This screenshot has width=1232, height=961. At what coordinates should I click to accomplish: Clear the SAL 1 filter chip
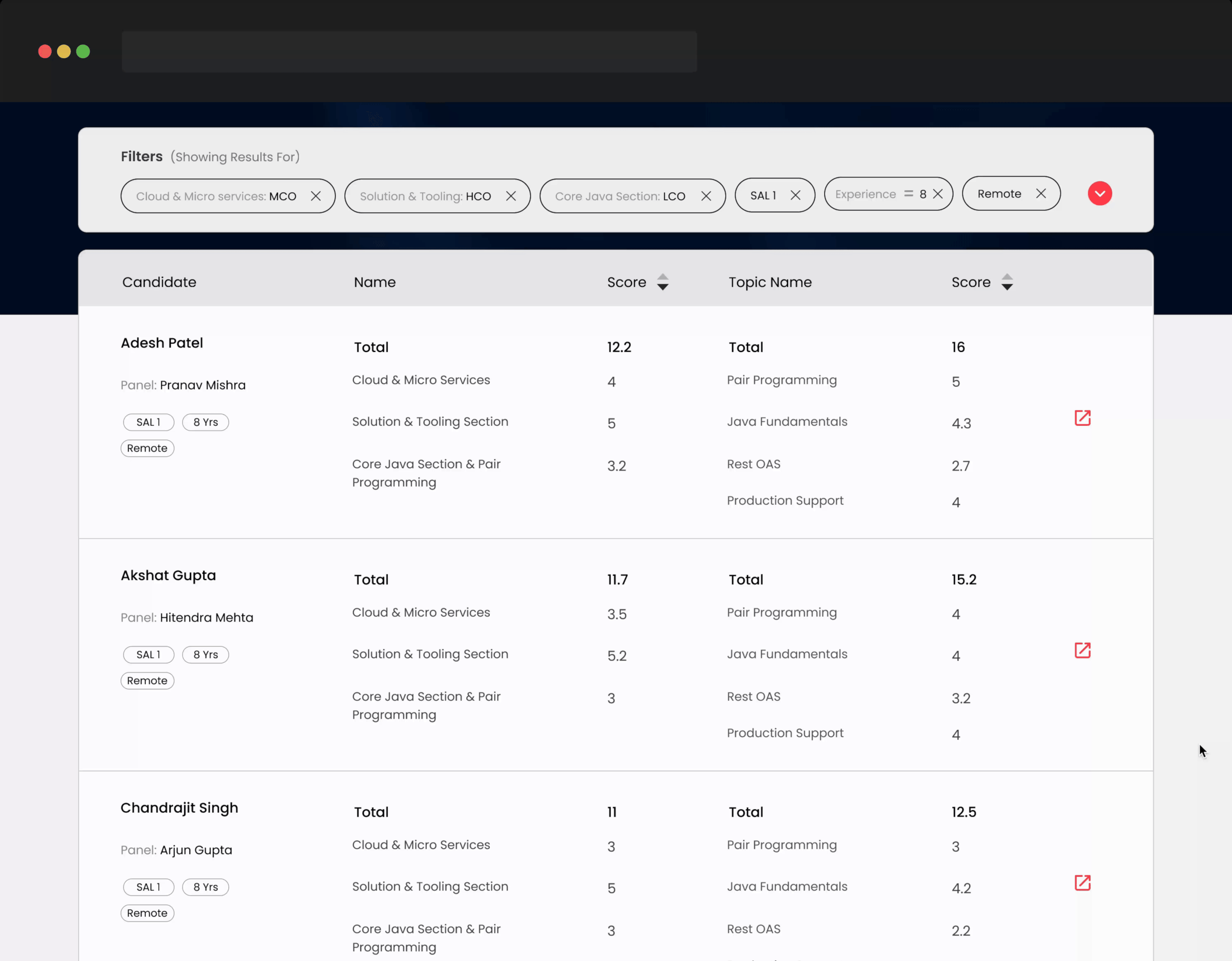pyautogui.click(x=795, y=195)
